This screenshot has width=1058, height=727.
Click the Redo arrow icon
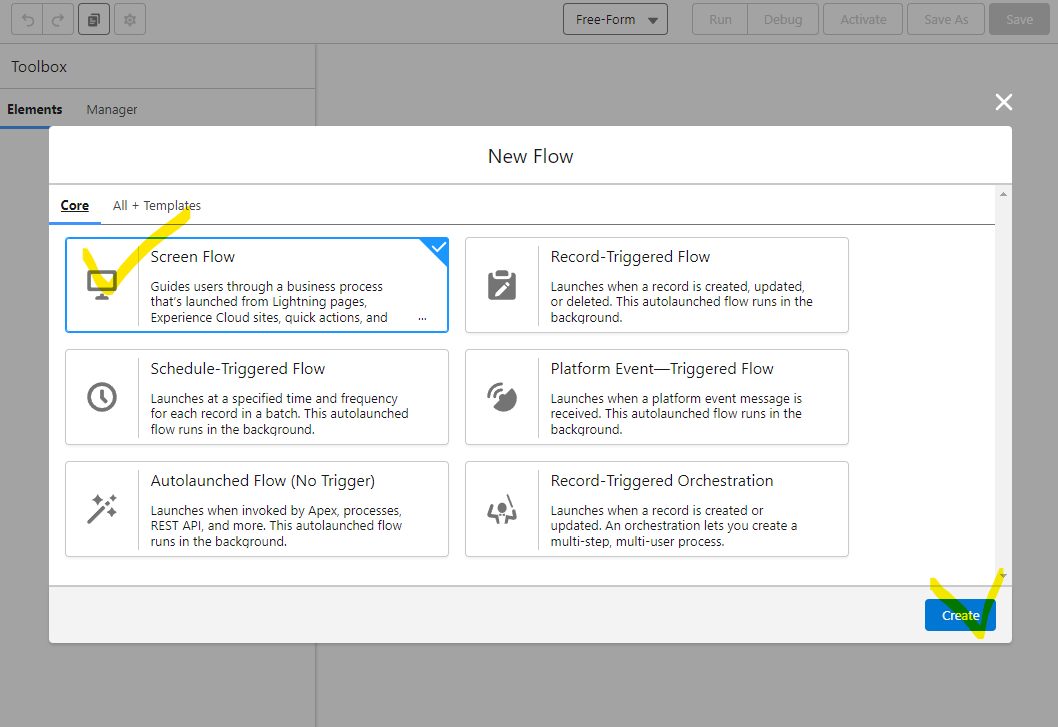(58, 20)
